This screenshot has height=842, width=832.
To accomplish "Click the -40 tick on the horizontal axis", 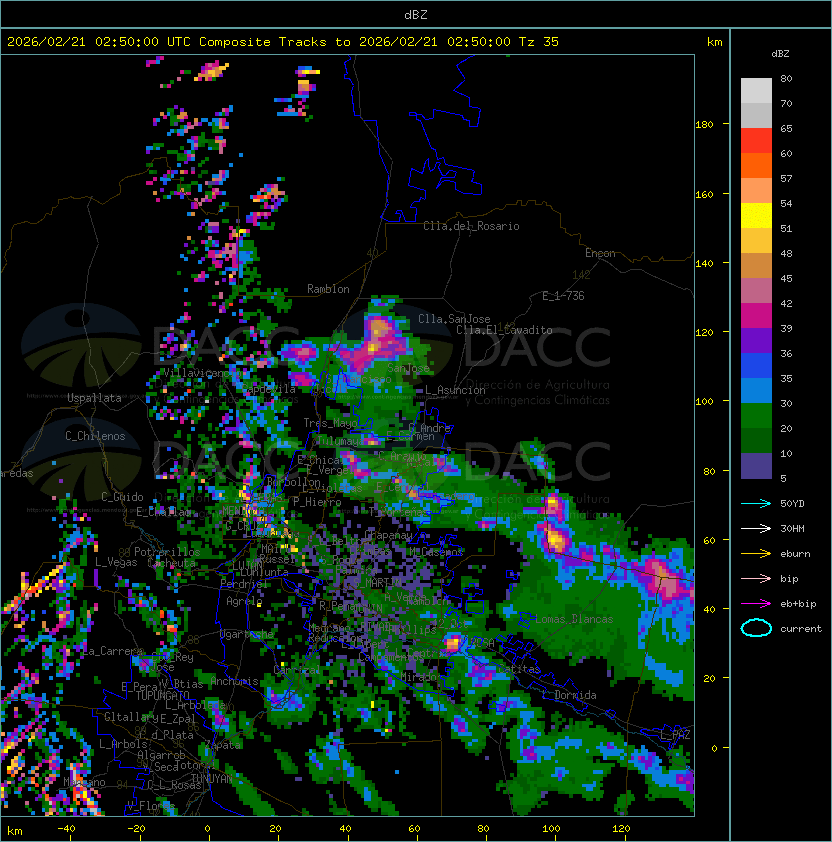I will point(66,829).
